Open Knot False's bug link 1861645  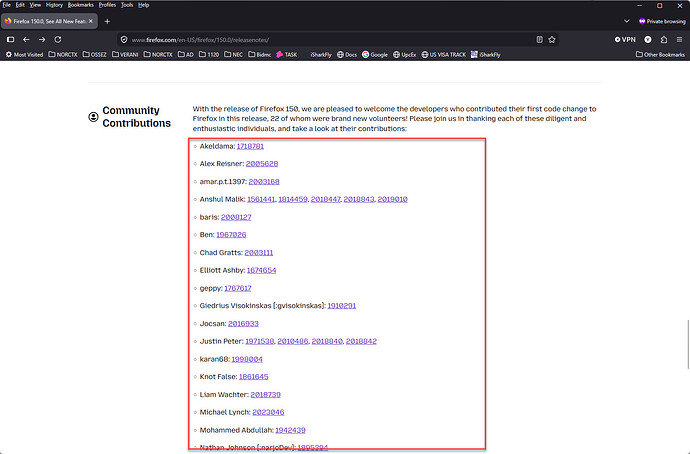coord(253,377)
